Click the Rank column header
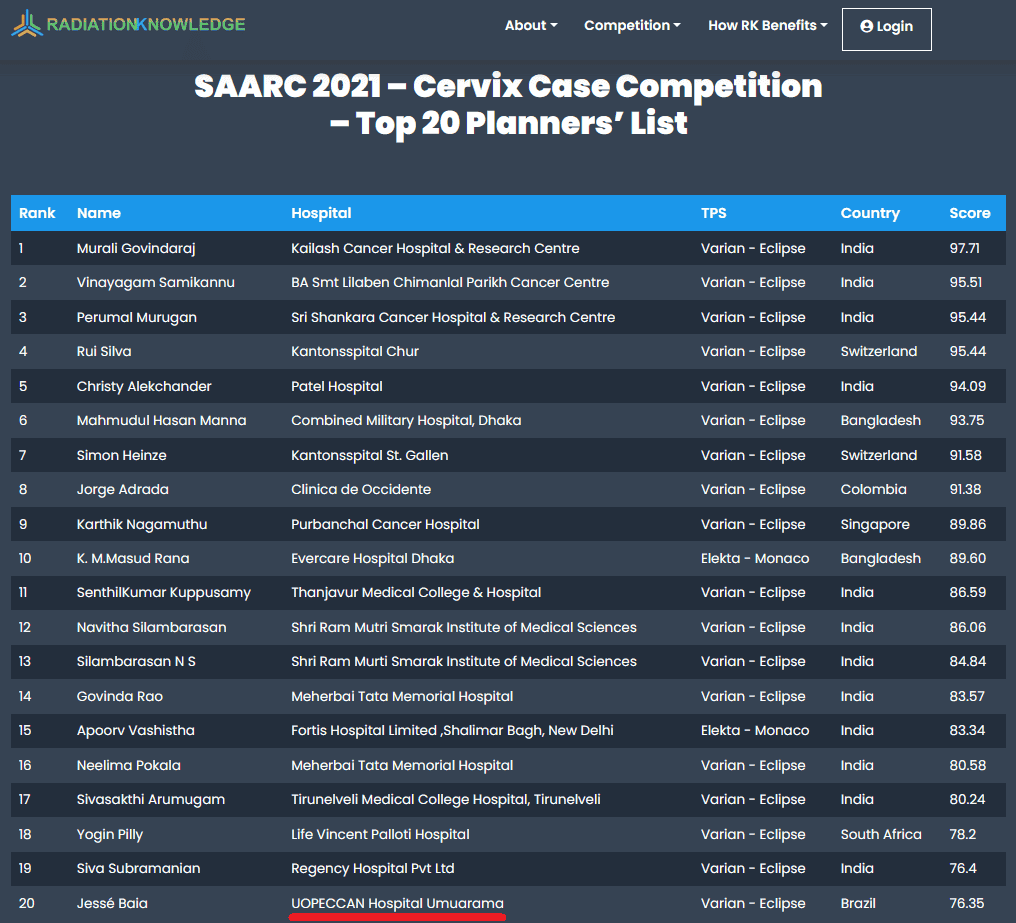 [x=37, y=213]
